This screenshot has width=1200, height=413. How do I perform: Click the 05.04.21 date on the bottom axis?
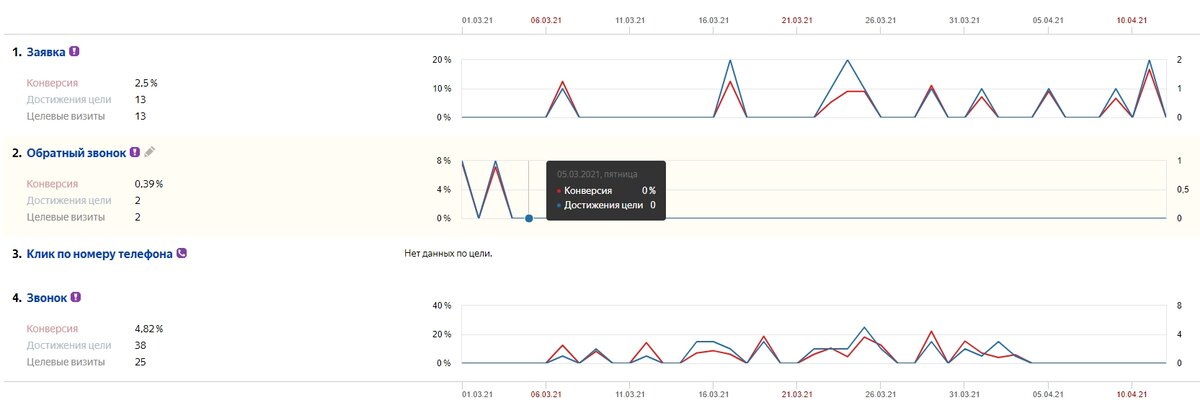click(1048, 395)
